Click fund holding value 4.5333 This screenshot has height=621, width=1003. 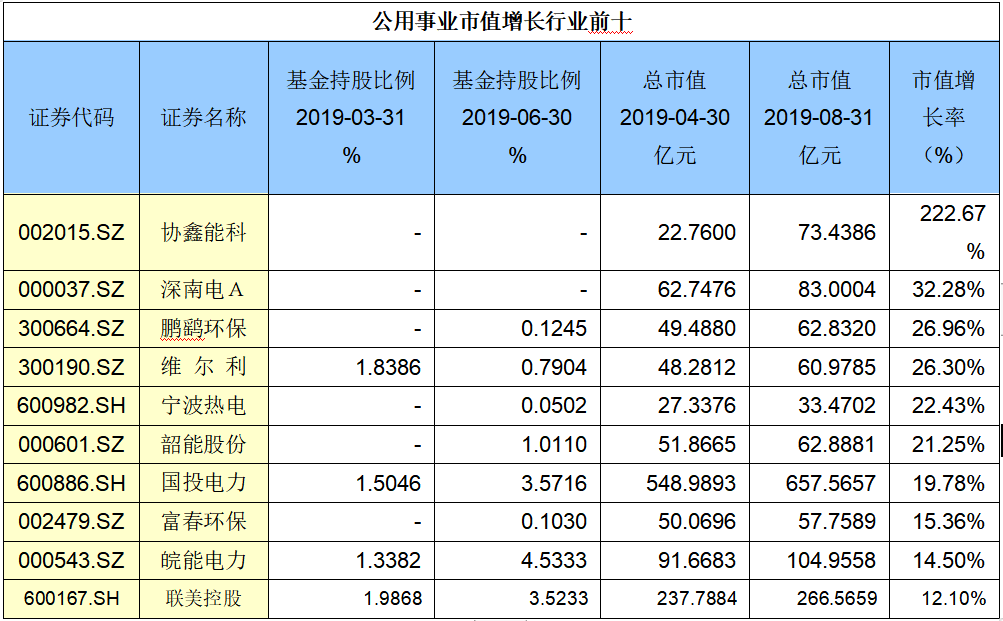pos(554,560)
